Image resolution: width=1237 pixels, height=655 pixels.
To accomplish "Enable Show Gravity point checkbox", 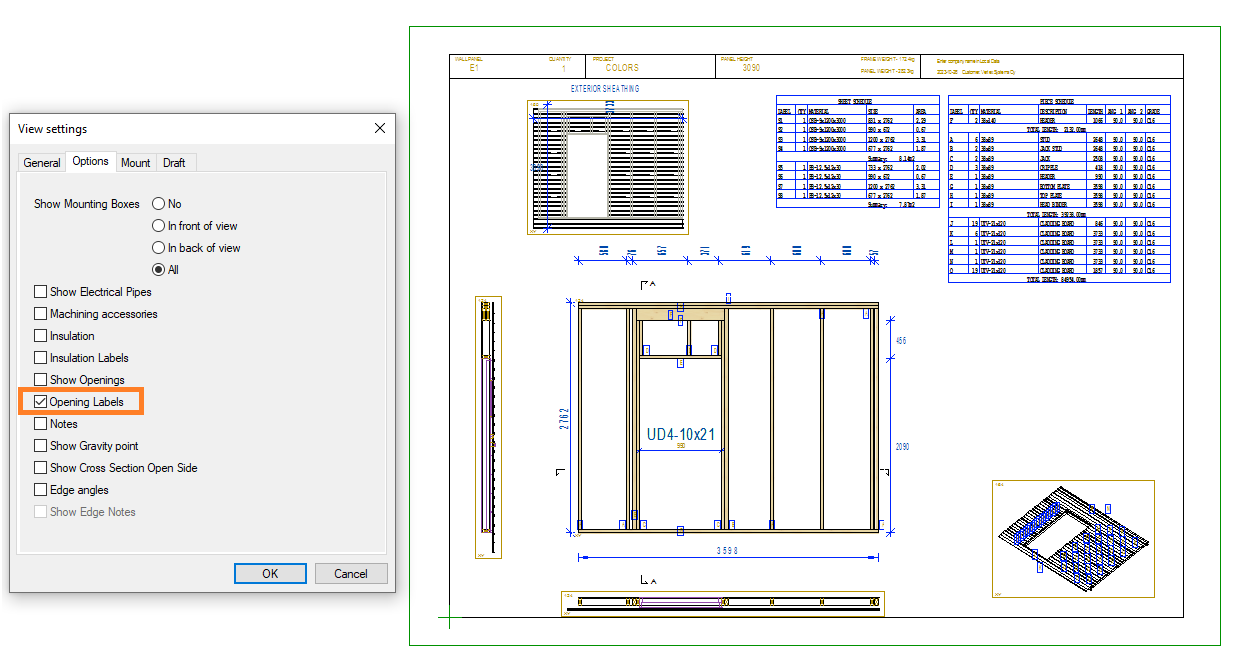I will 41,446.
